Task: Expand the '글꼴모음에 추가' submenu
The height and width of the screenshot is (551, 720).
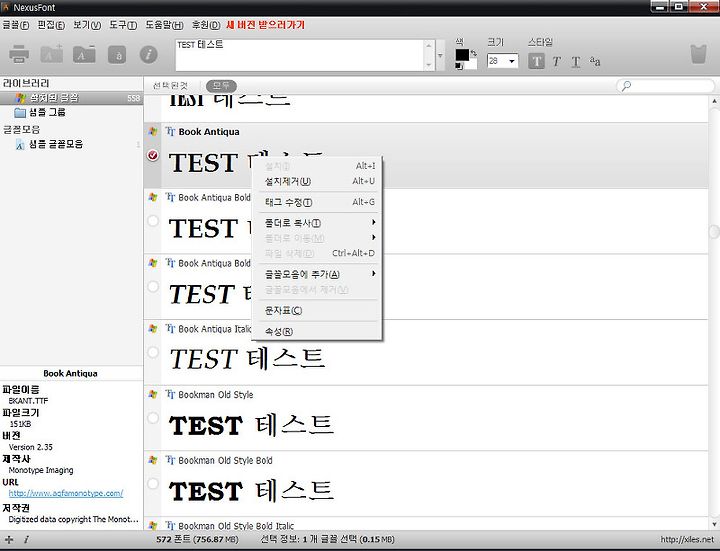Action: point(318,274)
